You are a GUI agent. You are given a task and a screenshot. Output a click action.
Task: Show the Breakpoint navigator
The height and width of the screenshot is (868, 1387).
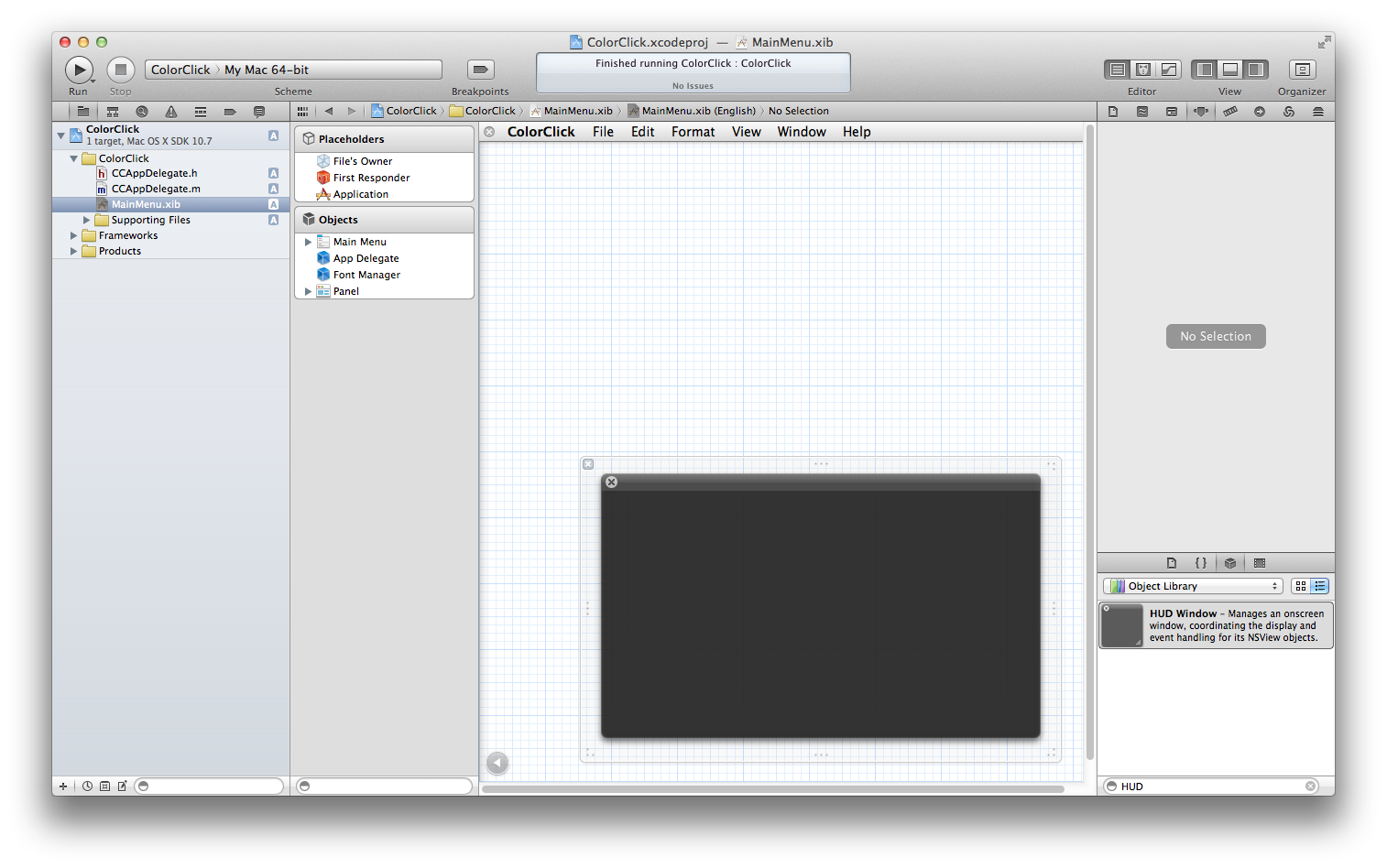(x=230, y=112)
